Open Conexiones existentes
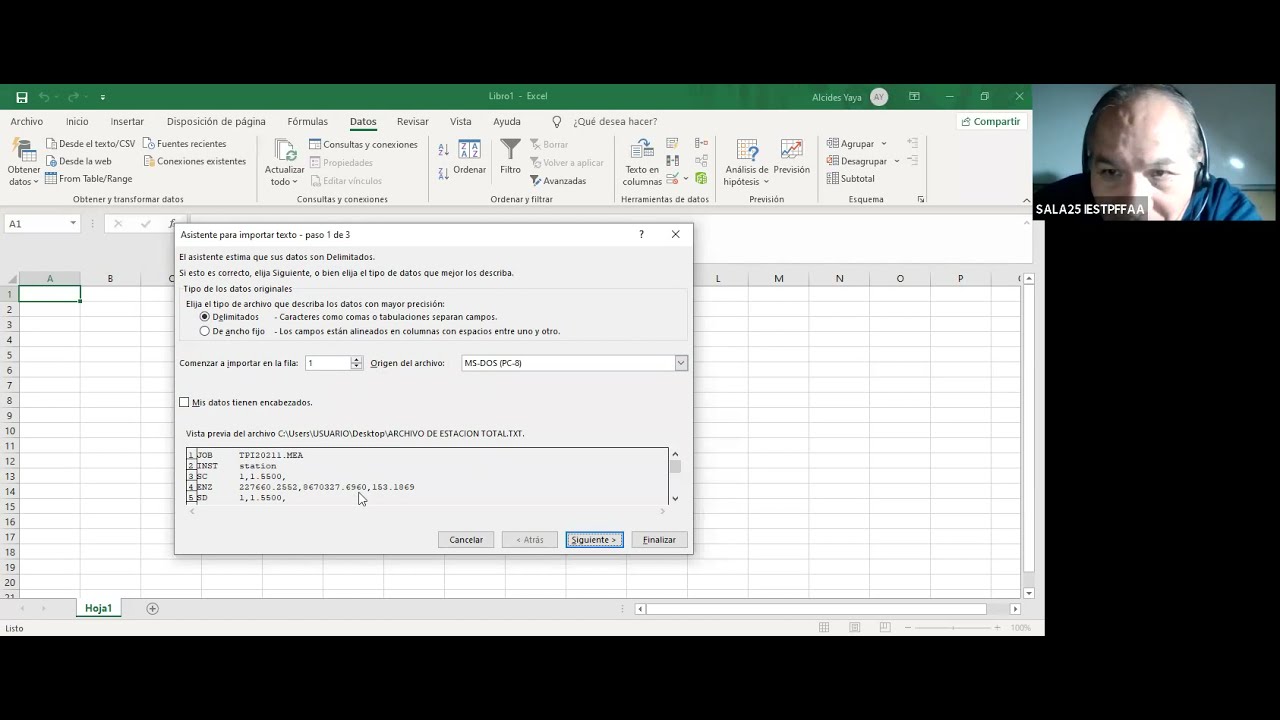The image size is (1280, 720). (x=194, y=161)
